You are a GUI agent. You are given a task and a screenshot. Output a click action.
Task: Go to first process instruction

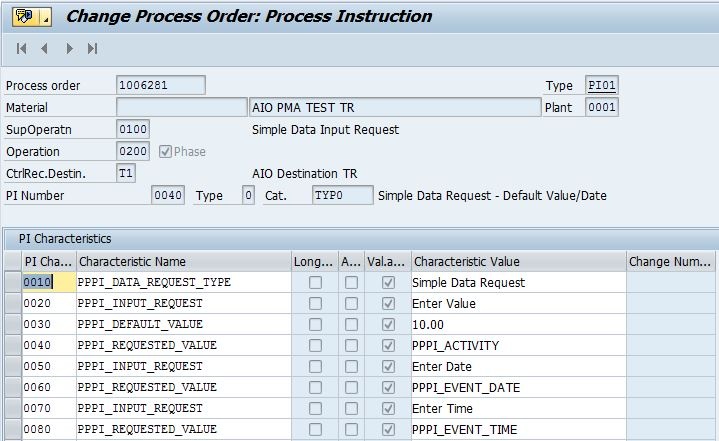[22, 49]
